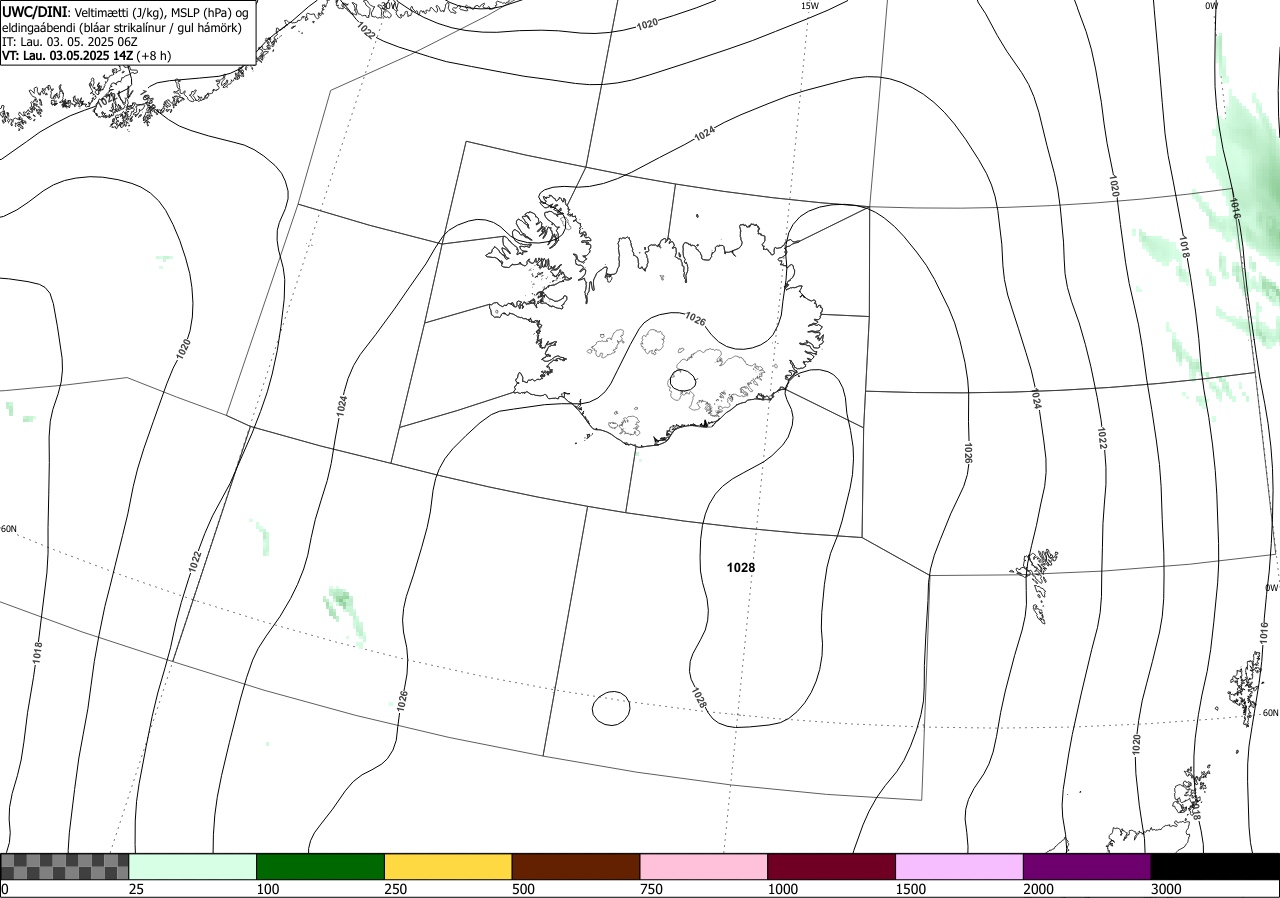Click legend scale value "750"
This screenshot has width=1280, height=898.
pyautogui.click(x=652, y=889)
